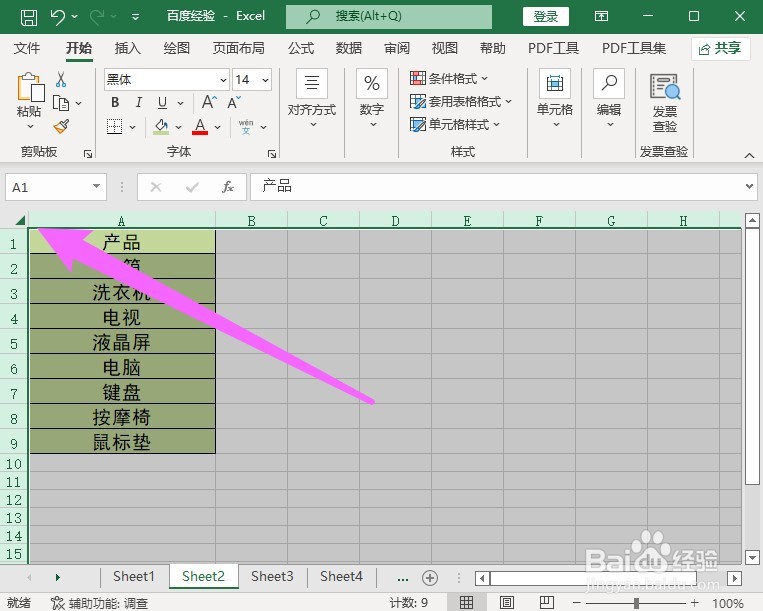Click the Undo arrow icon
This screenshot has height=611, width=763.
pyautogui.click(x=57, y=17)
